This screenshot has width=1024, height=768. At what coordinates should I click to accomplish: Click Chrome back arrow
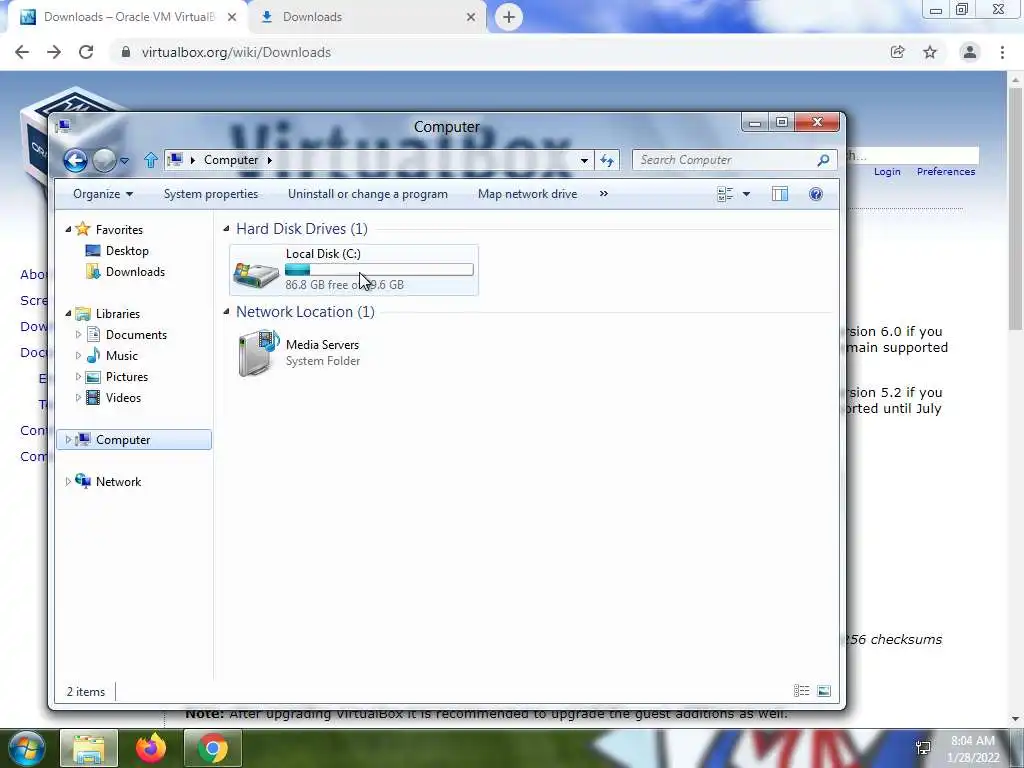pos(22,52)
